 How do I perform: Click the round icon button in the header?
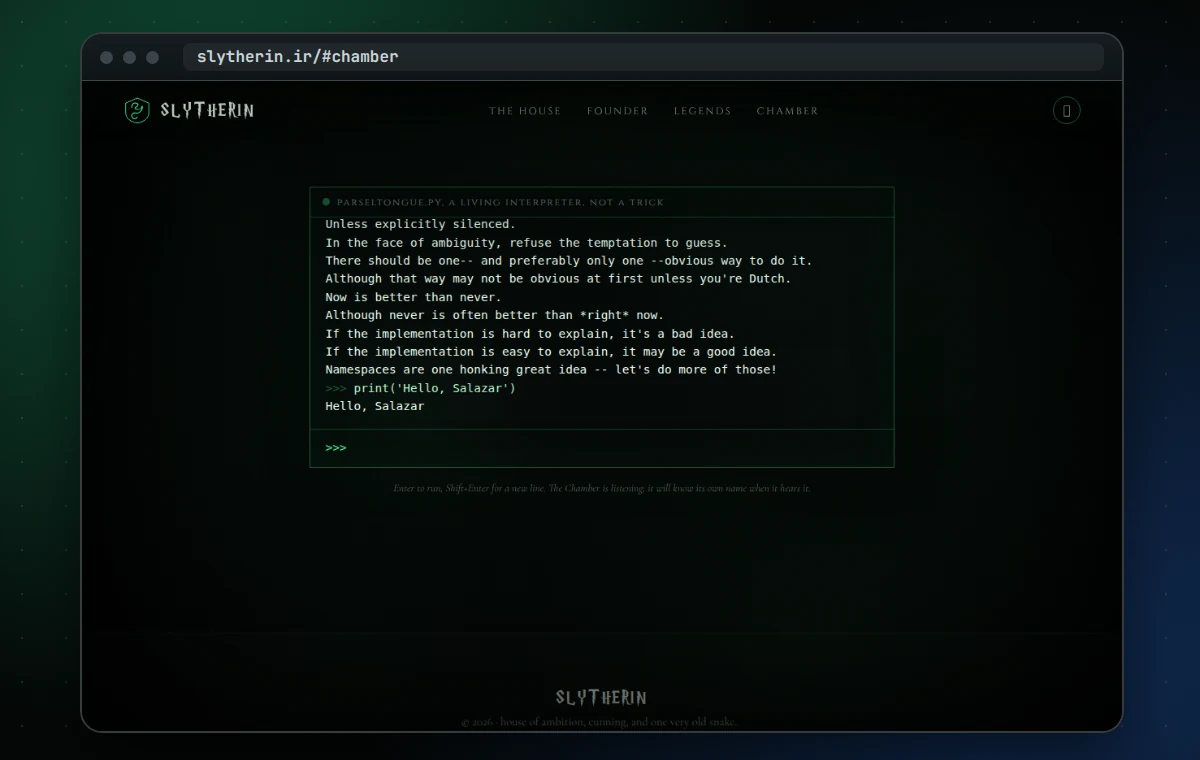pyautogui.click(x=1066, y=111)
